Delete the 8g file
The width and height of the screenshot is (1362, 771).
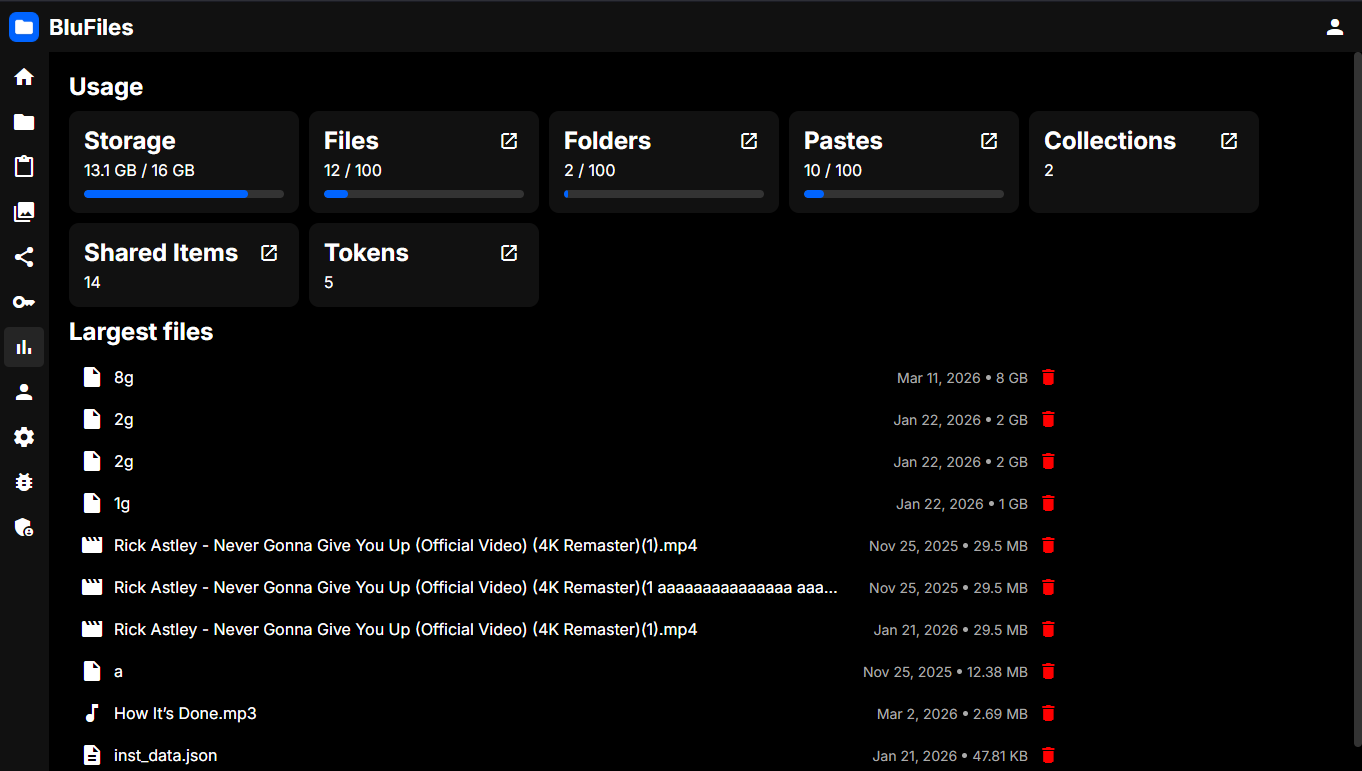point(1048,378)
